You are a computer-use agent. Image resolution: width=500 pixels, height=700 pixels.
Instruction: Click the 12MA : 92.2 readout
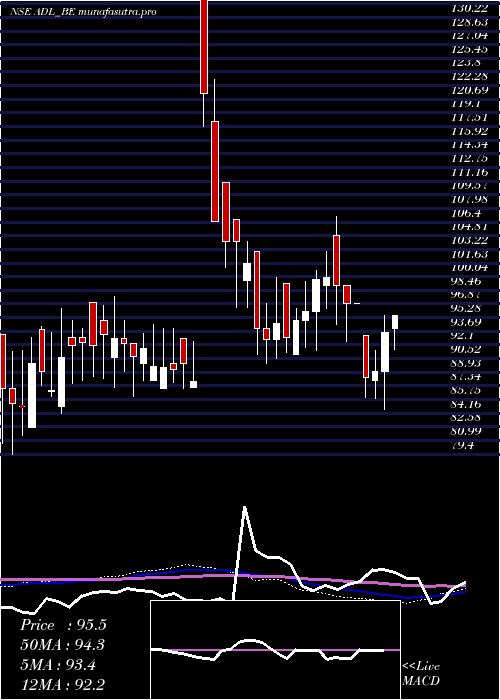point(63,685)
